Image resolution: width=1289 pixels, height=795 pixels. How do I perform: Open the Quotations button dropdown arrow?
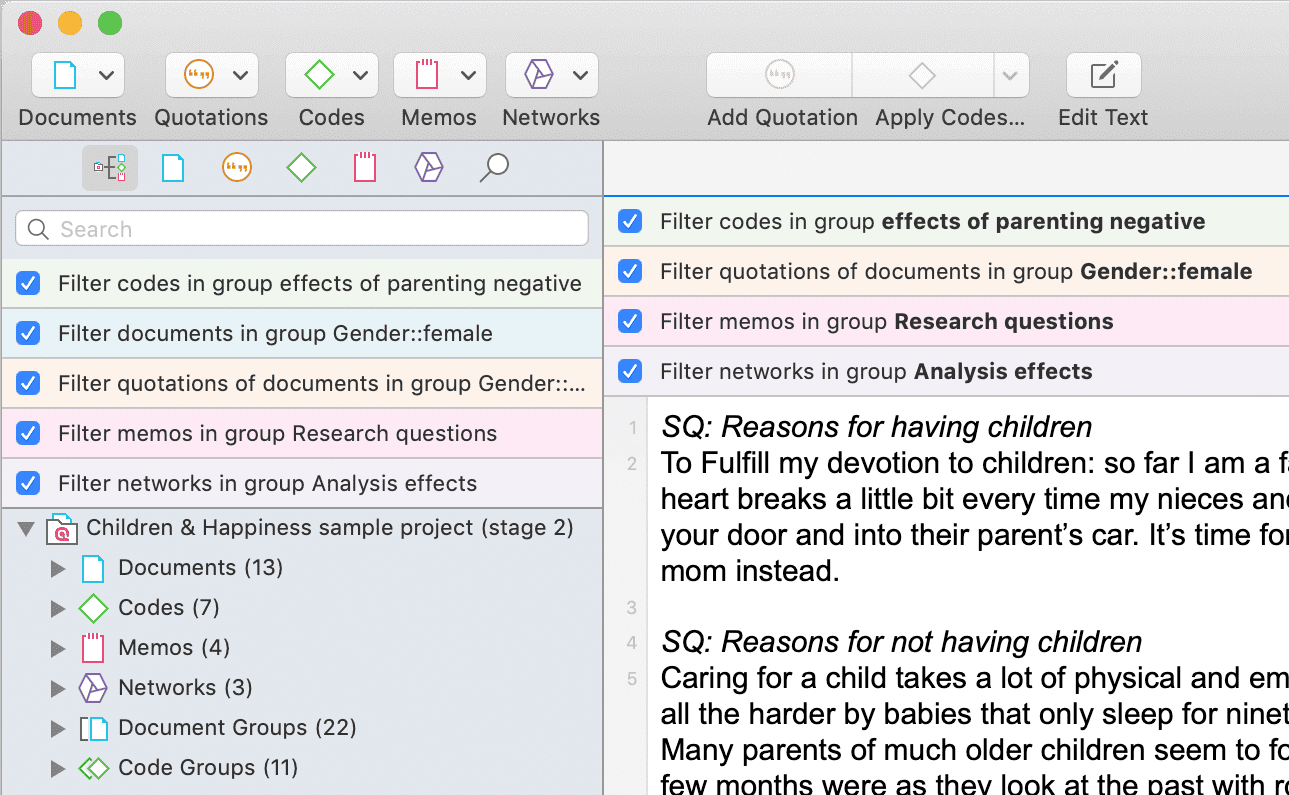(240, 75)
